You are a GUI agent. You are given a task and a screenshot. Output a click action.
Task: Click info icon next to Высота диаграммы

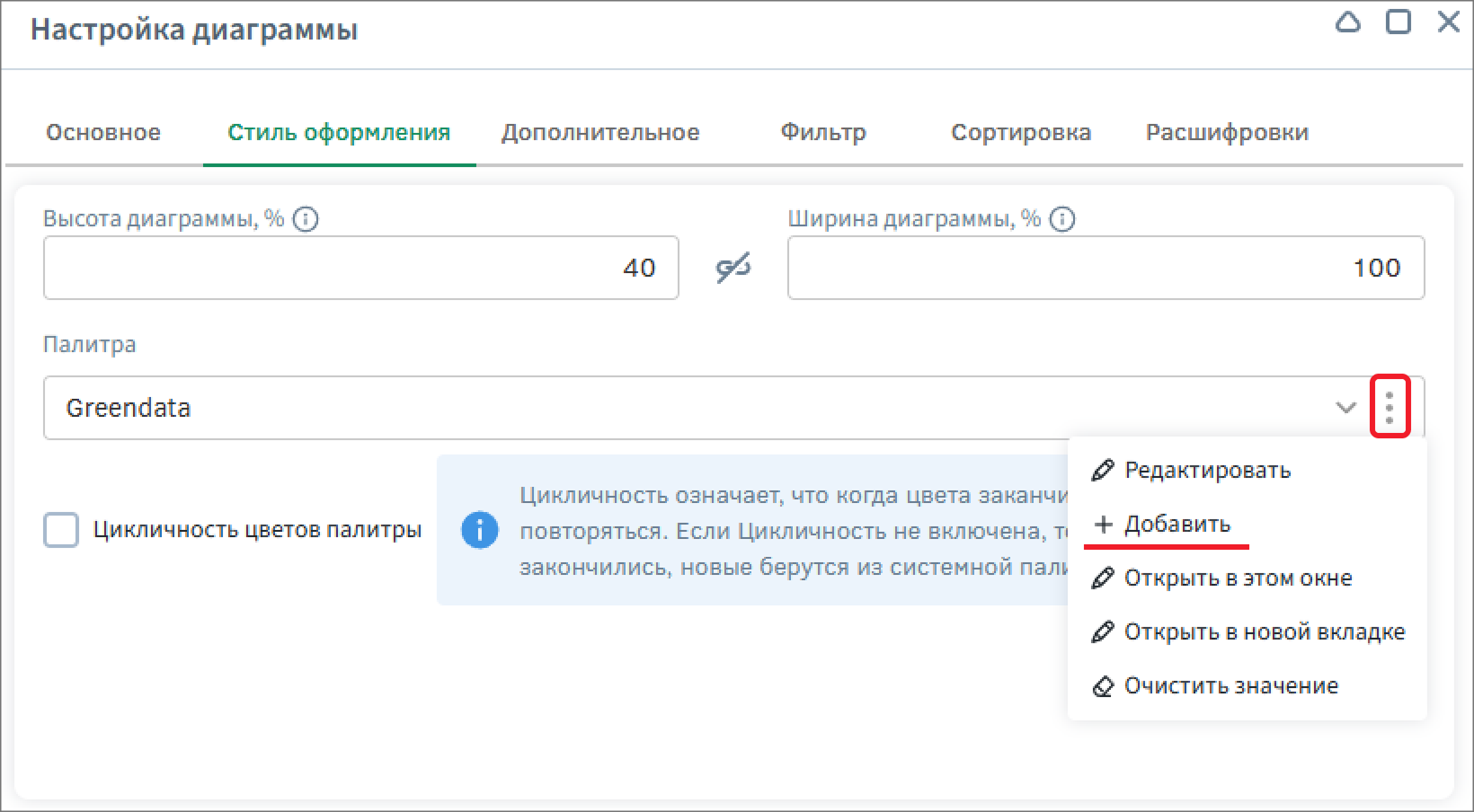click(x=306, y=219)
